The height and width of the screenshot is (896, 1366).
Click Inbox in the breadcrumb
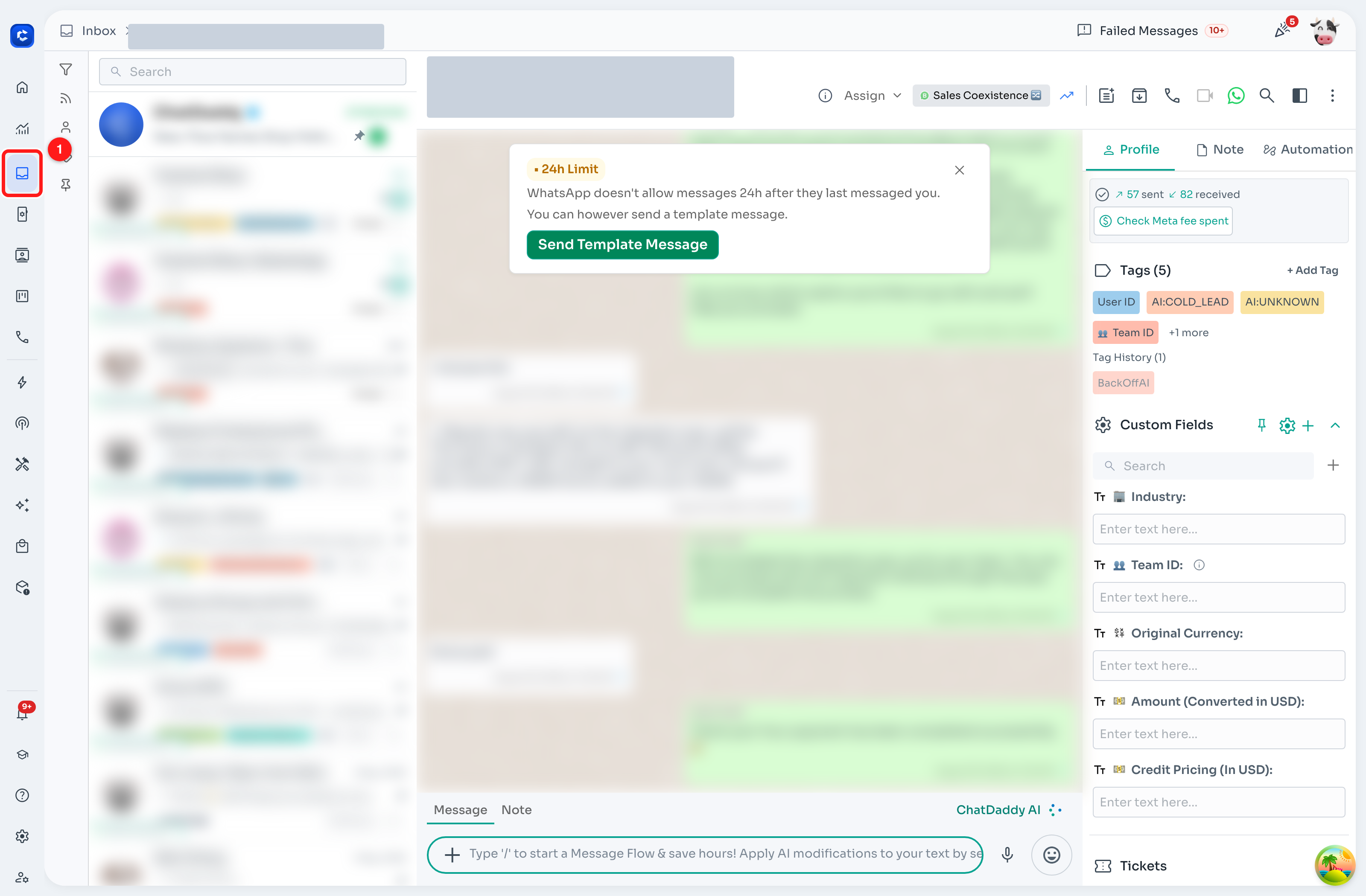(x=99, y=30)
